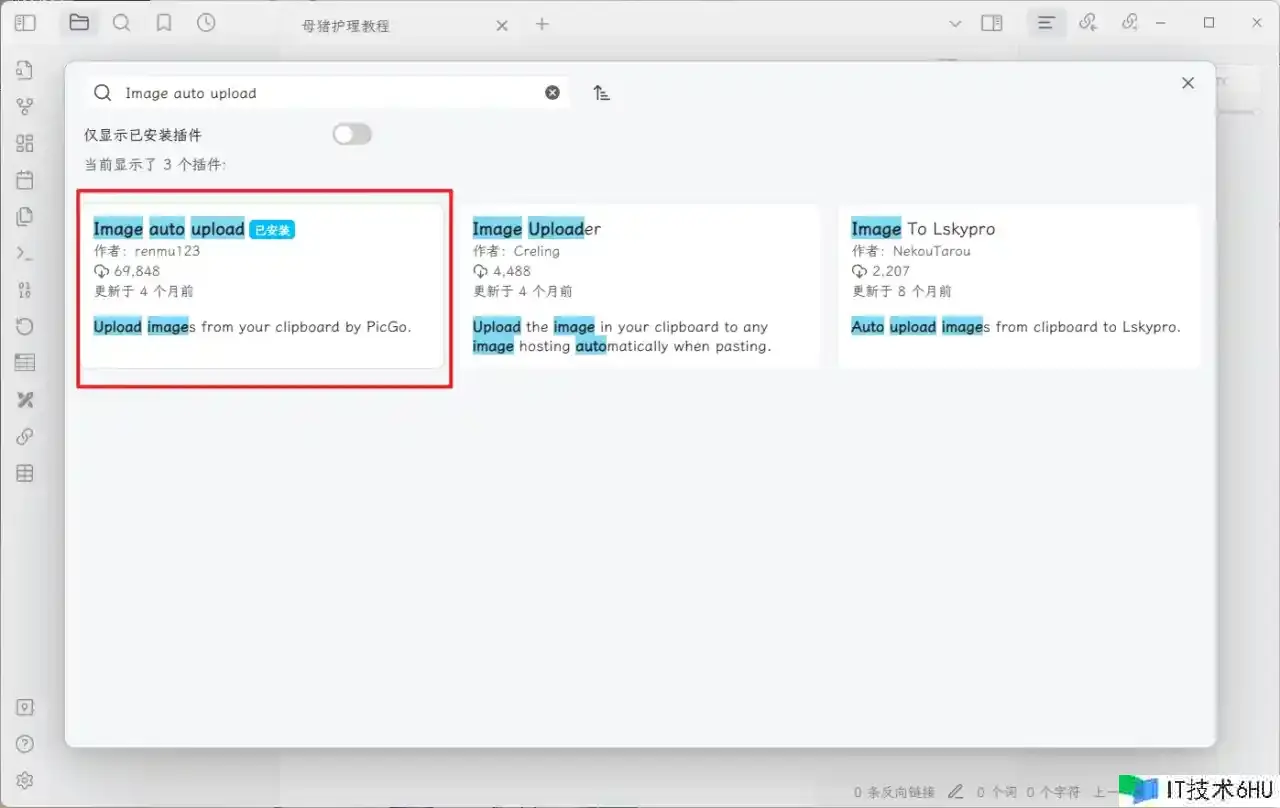Image resolution: width=1280 pixels, height=808 pixels.
Task: Open the vault switcher icon
Action: tap(25, 707)
